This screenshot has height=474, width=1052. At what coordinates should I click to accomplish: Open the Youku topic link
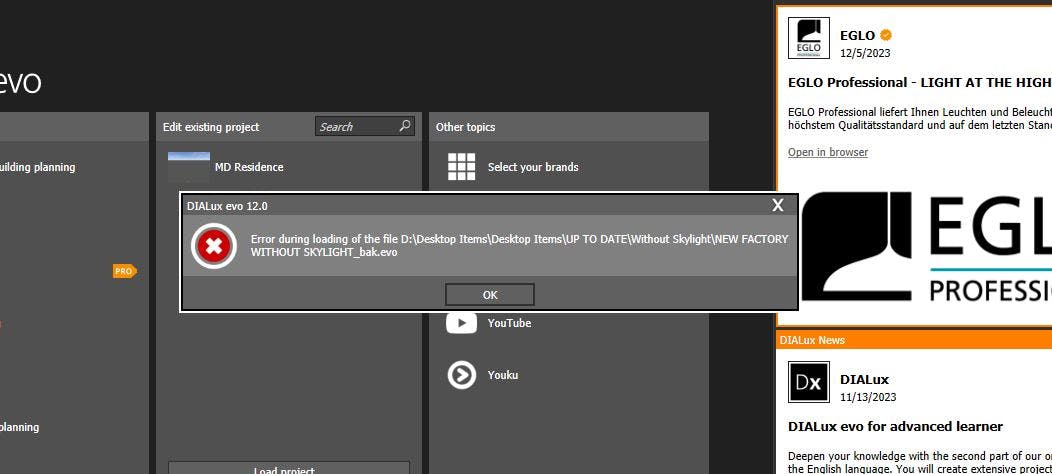click(503, 375)
